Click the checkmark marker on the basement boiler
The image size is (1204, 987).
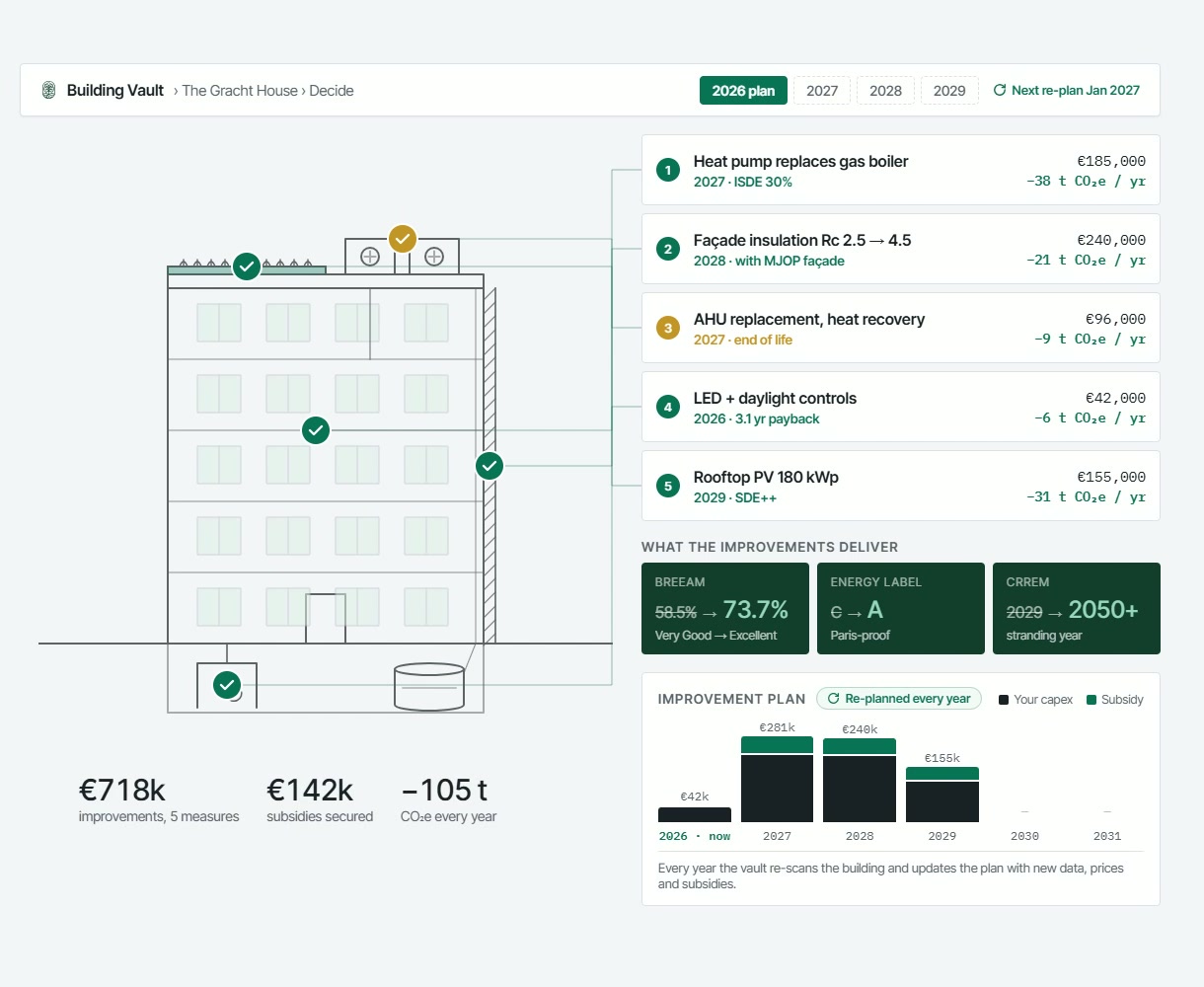227,684
